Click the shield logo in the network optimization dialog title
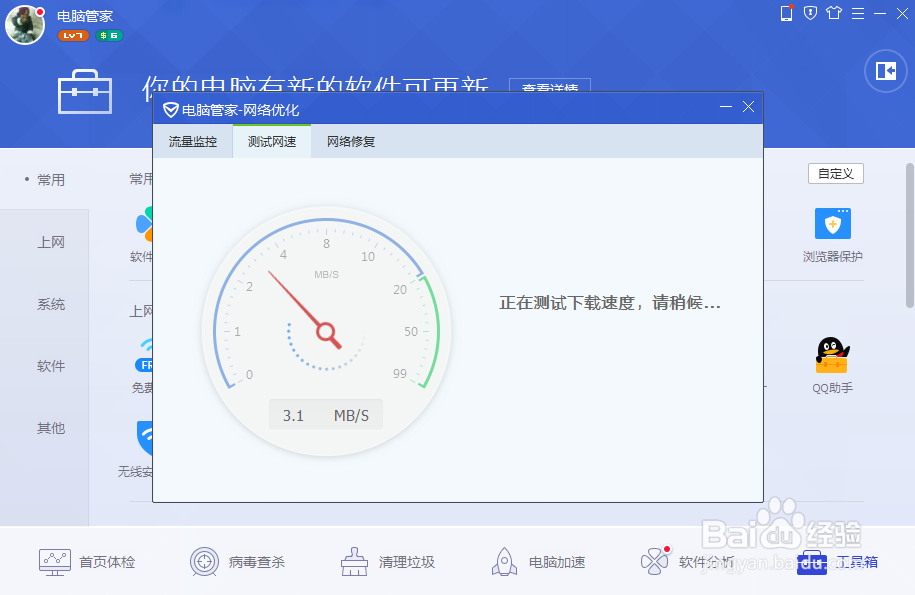This screenshot has width=915, height=595. coord(170,110)
